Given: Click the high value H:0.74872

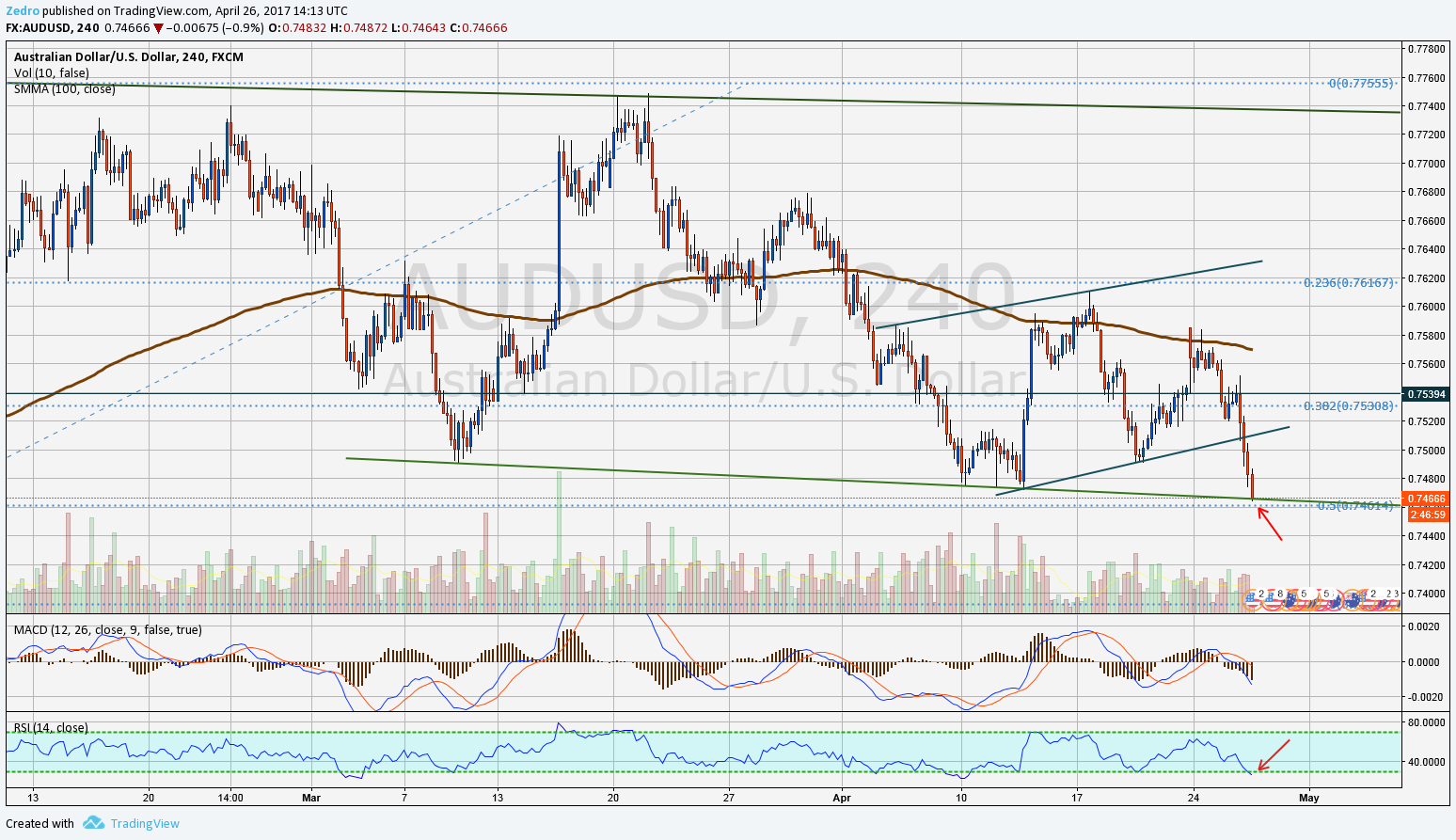Looking at the screenshot, I should click(x=357, y=28).
